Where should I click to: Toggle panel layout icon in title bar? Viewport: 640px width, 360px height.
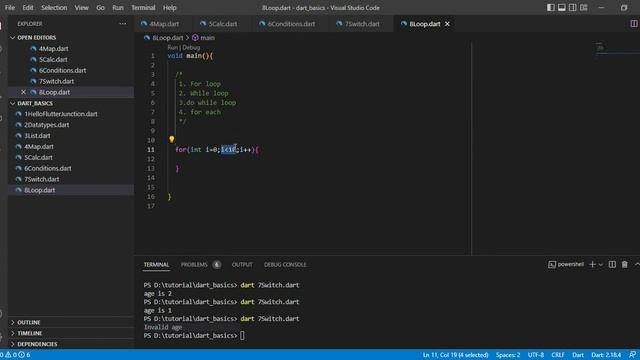point(562,7)
